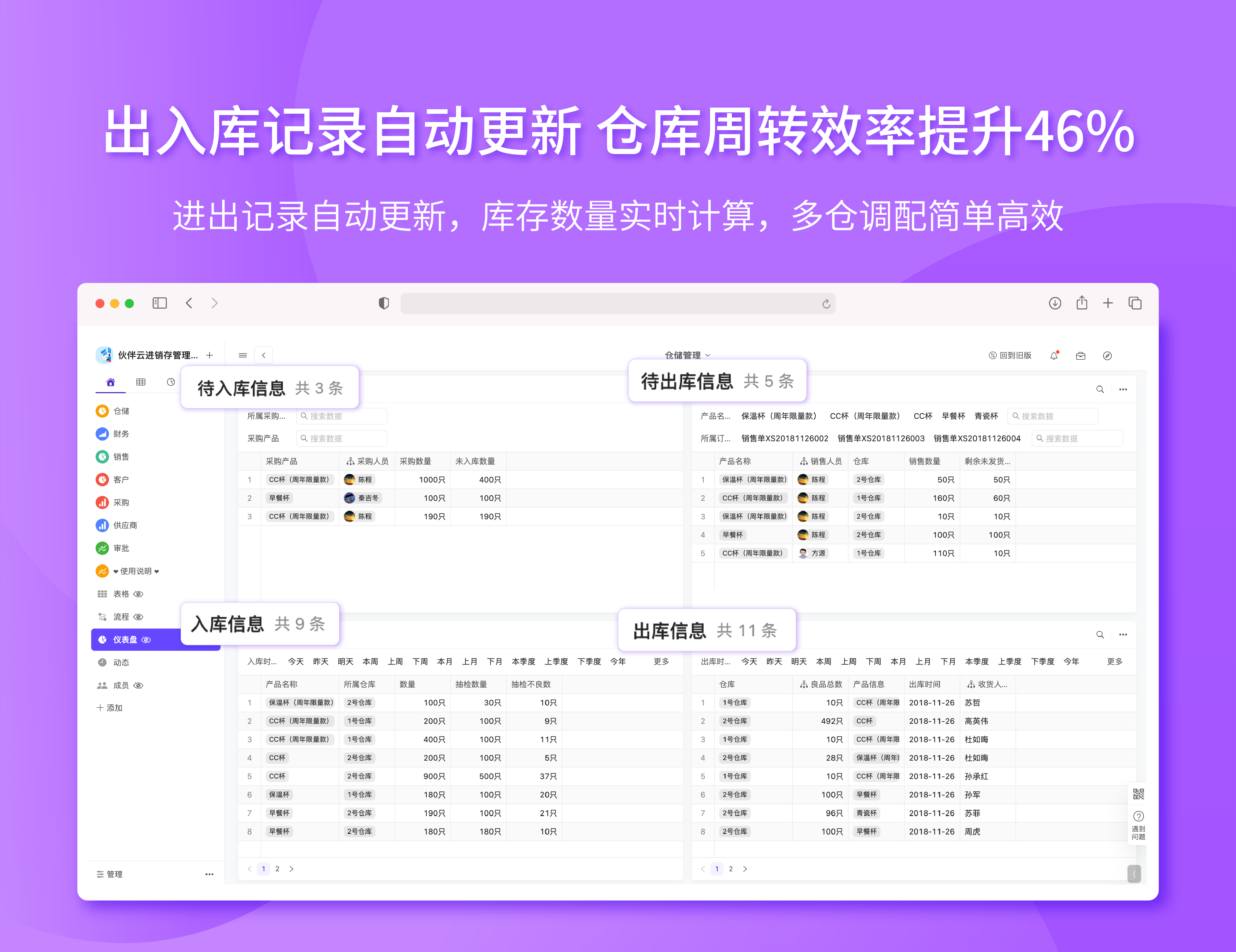Image resolution: width=1236 pixels, height=952 pixels.
Task: Show tab overview icon in browser
Action: point(1135,303)
